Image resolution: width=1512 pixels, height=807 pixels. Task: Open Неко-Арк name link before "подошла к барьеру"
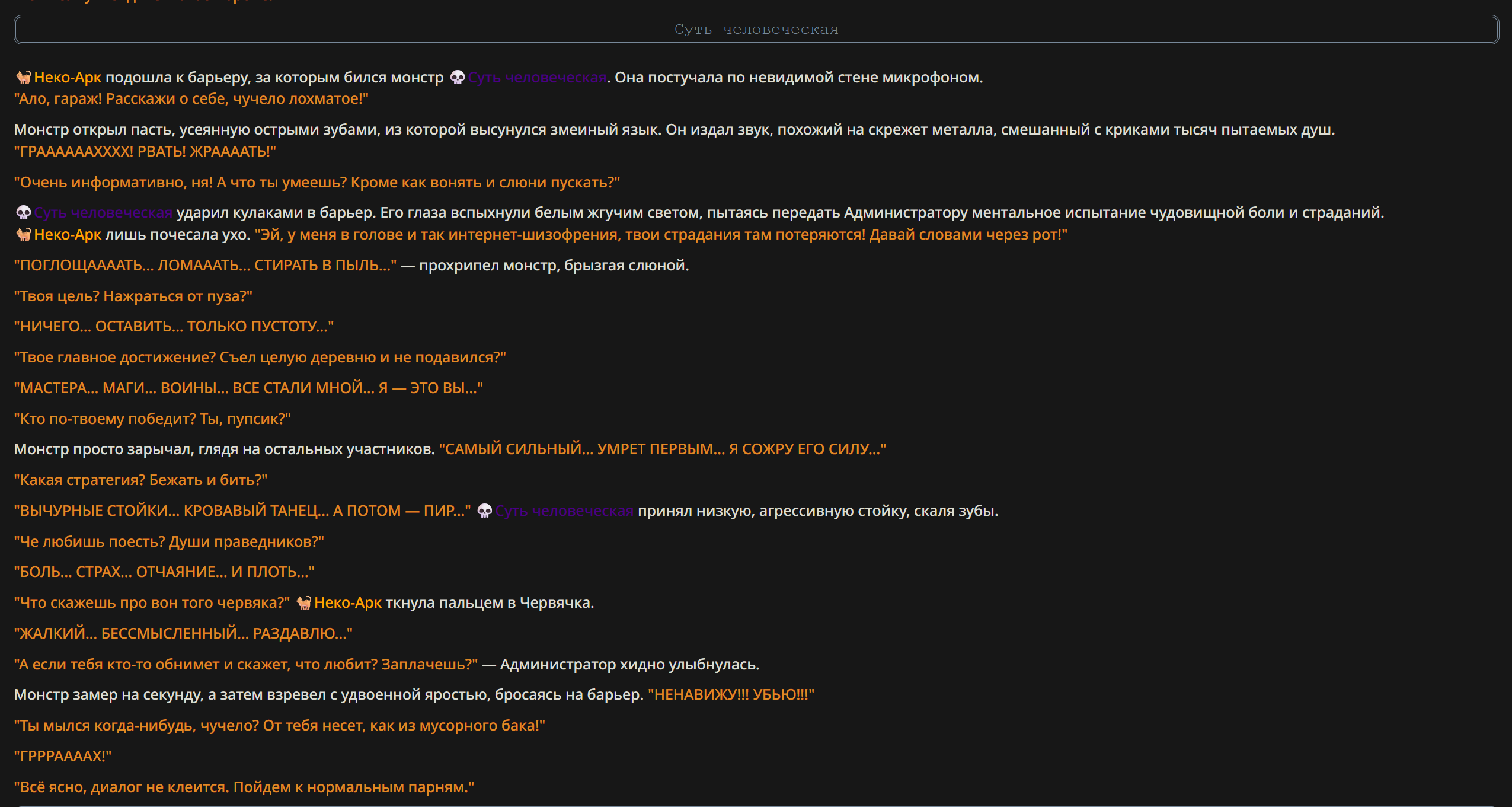(x=68, y=78)
